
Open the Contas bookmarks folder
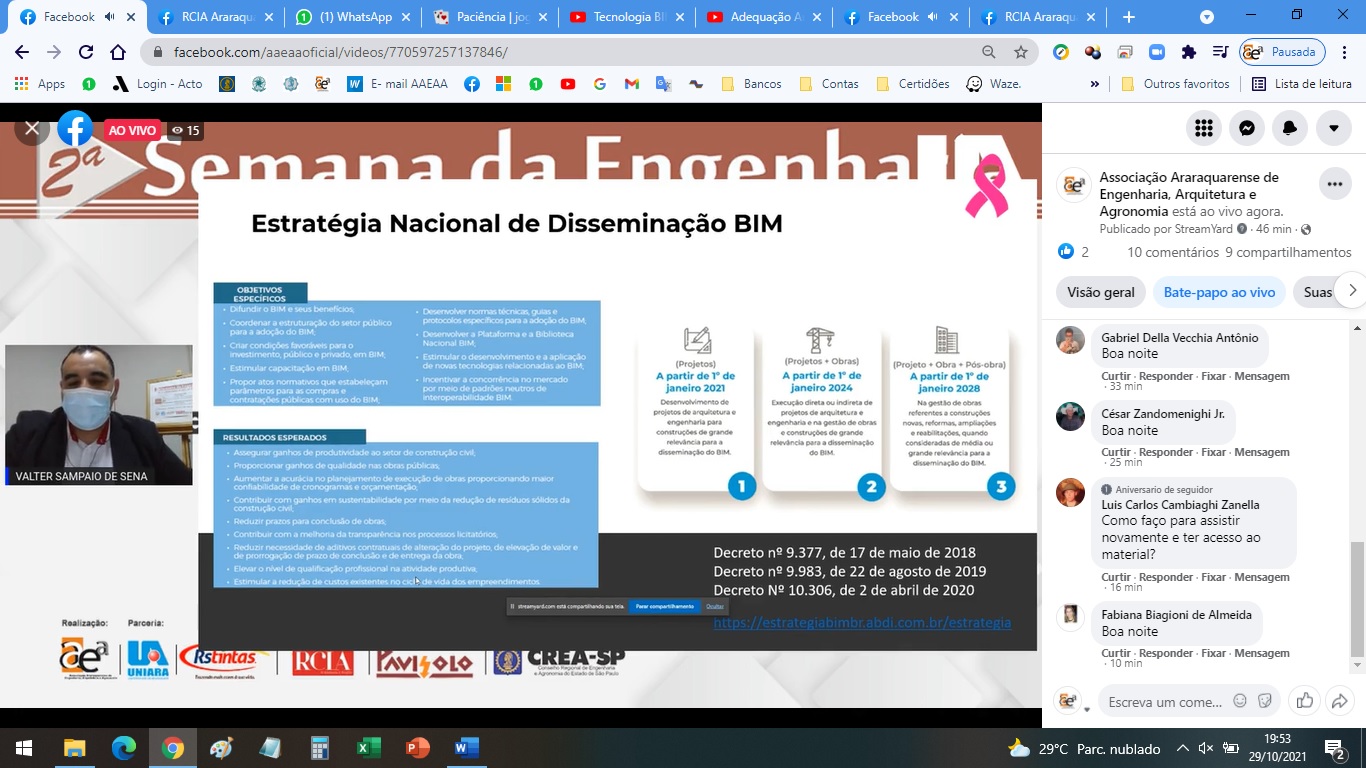(x=828, y=84)
